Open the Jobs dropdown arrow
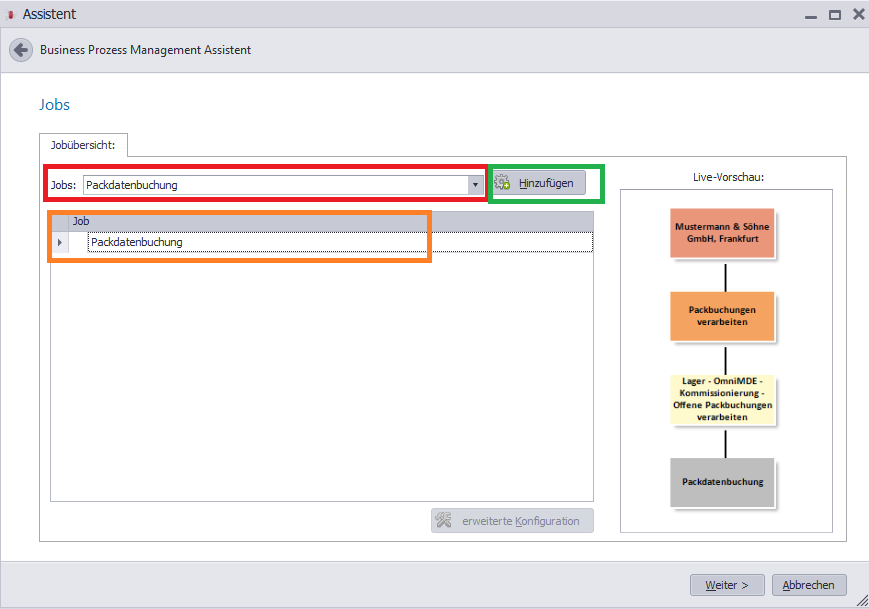 475,185
